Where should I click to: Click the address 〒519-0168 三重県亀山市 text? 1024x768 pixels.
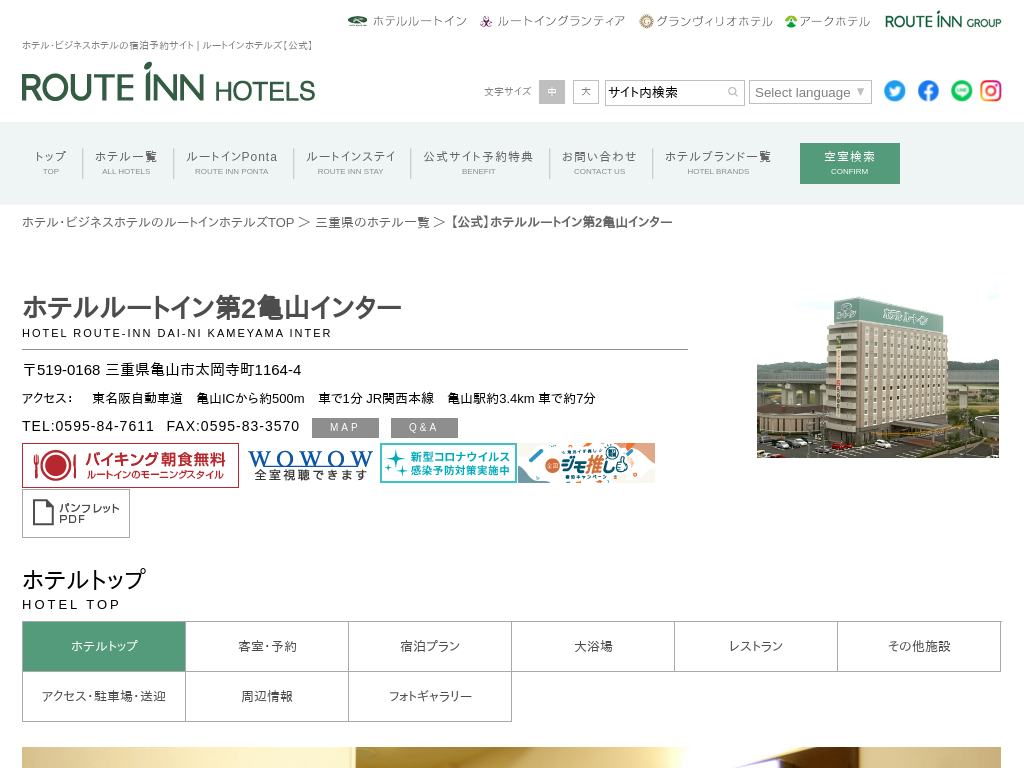click(x=162, y=370)
